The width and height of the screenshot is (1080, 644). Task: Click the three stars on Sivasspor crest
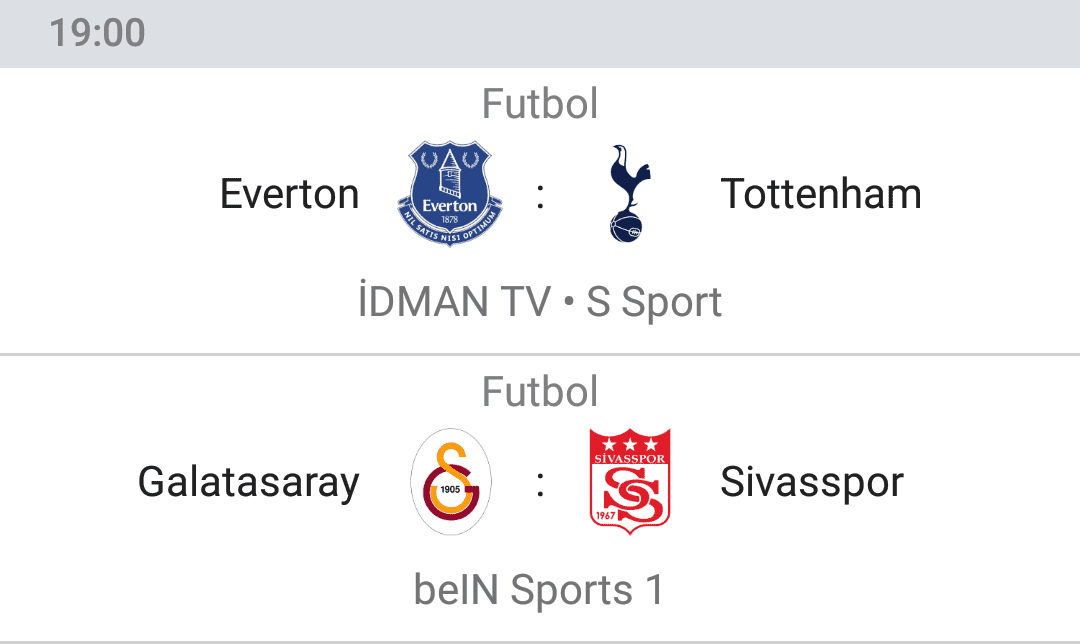[x=630, y=444]
